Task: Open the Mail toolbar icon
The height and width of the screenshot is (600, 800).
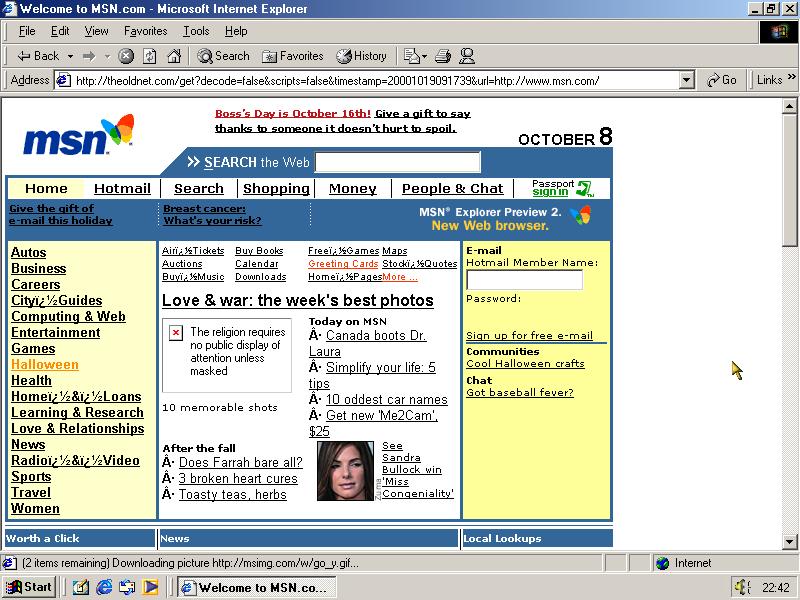Action: click(x=413, y=56)
